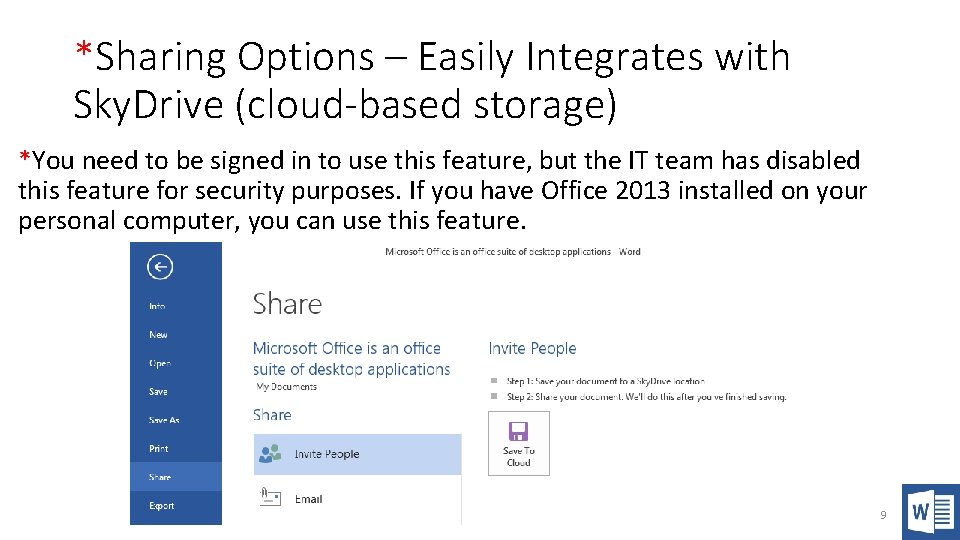Image resolution: width=960 pixels, height=540 pixels.
Task: Click the Step 1 SkyDrive instruction text
Action: click(x=605, y=381)
